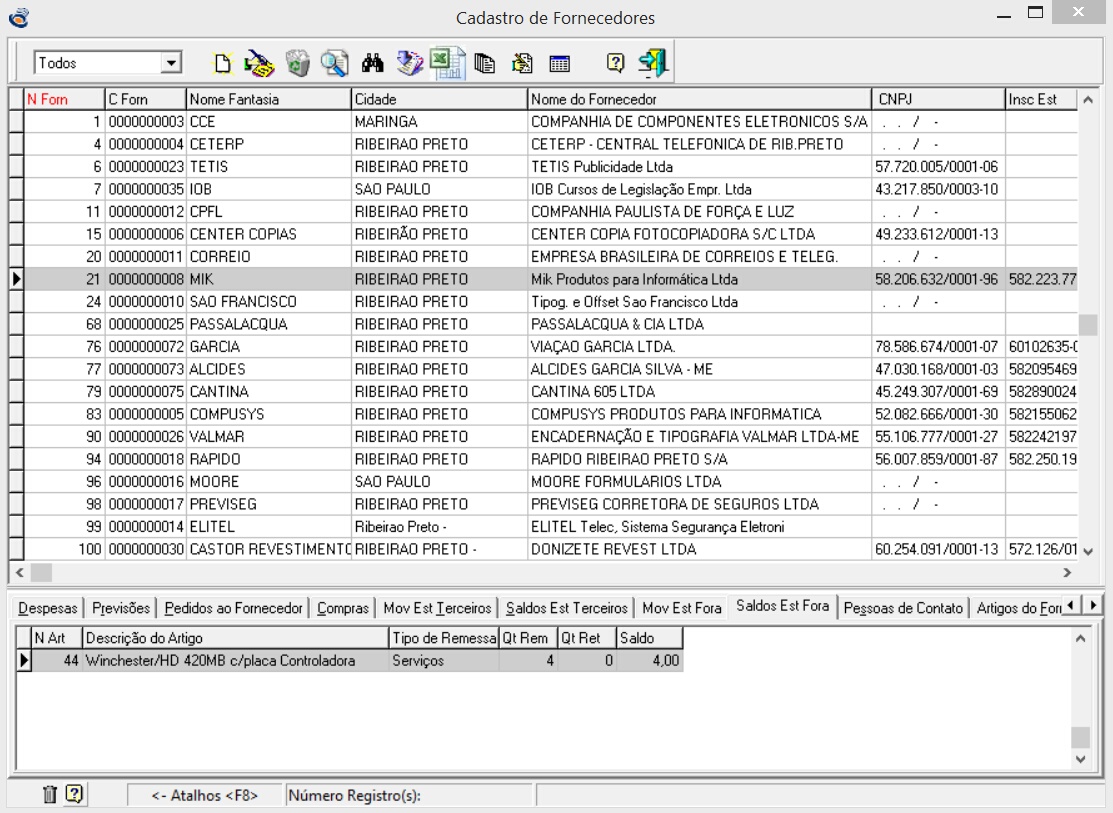Create a new supplier record with the blank page icon
Viewport: 1113px width, 813px height.
[x=223, y=63]
